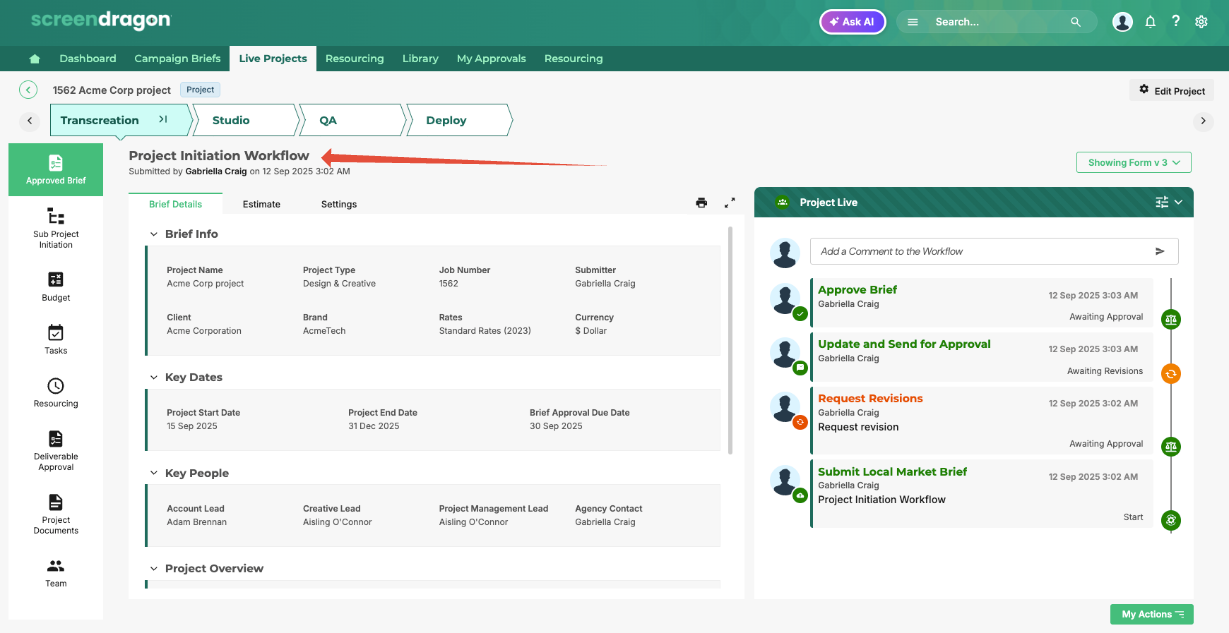Click the Project tag next to title
The image size is (1229, 633).
coord(200,89)
